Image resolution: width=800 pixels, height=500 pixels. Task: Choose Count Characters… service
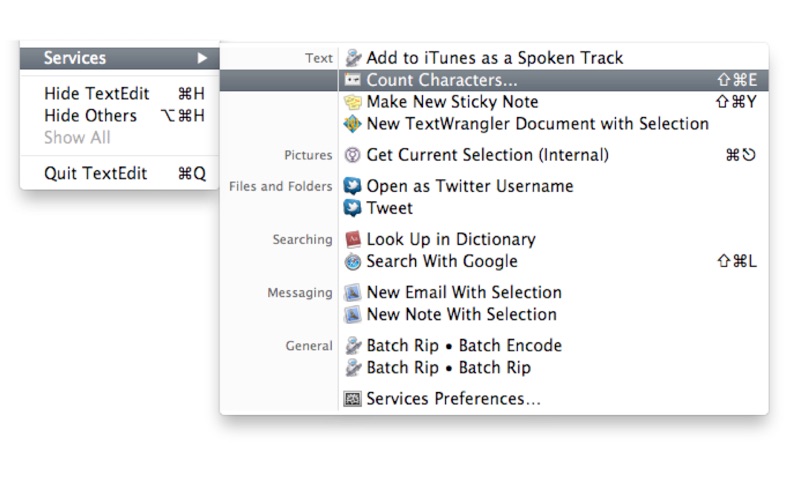coord(494,80)
